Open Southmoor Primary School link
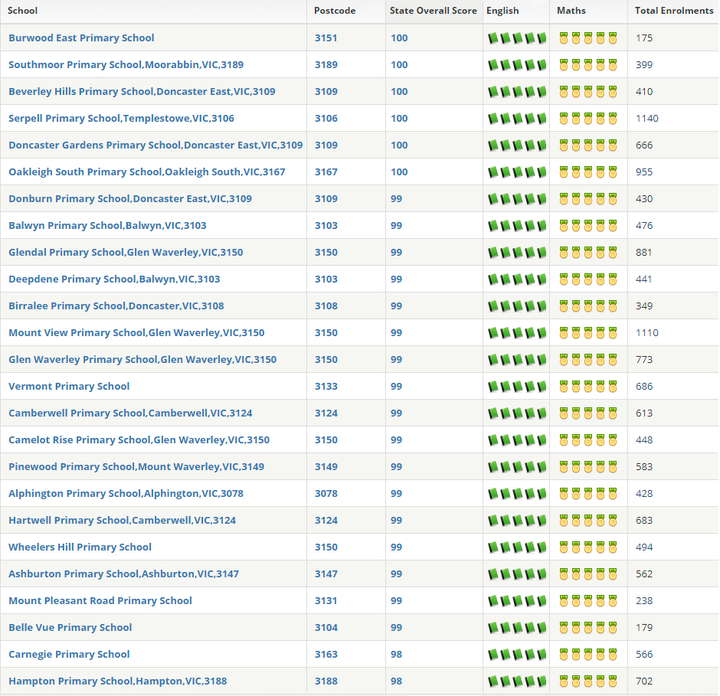The height and width of the screenshot is (696, 720). coord(126,65)
